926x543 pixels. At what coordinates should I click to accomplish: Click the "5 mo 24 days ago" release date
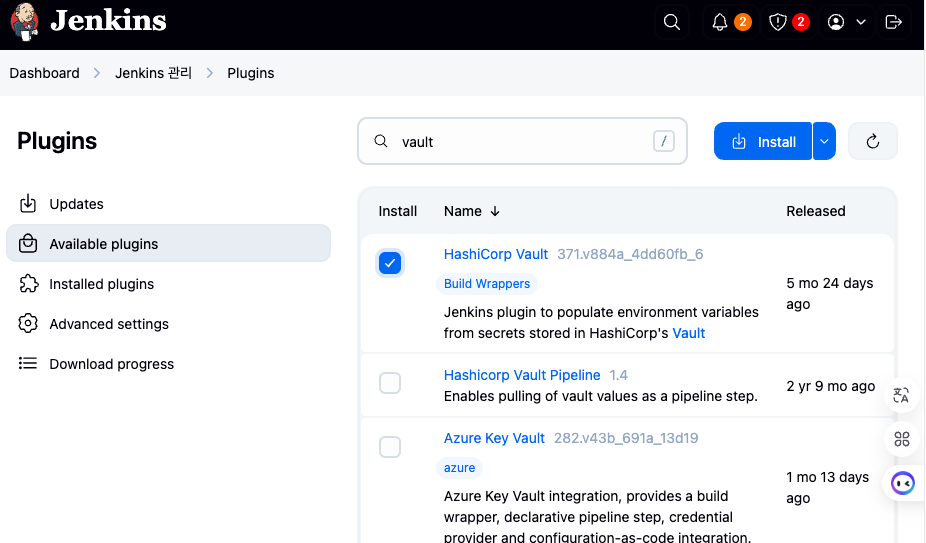coord(829,294)
